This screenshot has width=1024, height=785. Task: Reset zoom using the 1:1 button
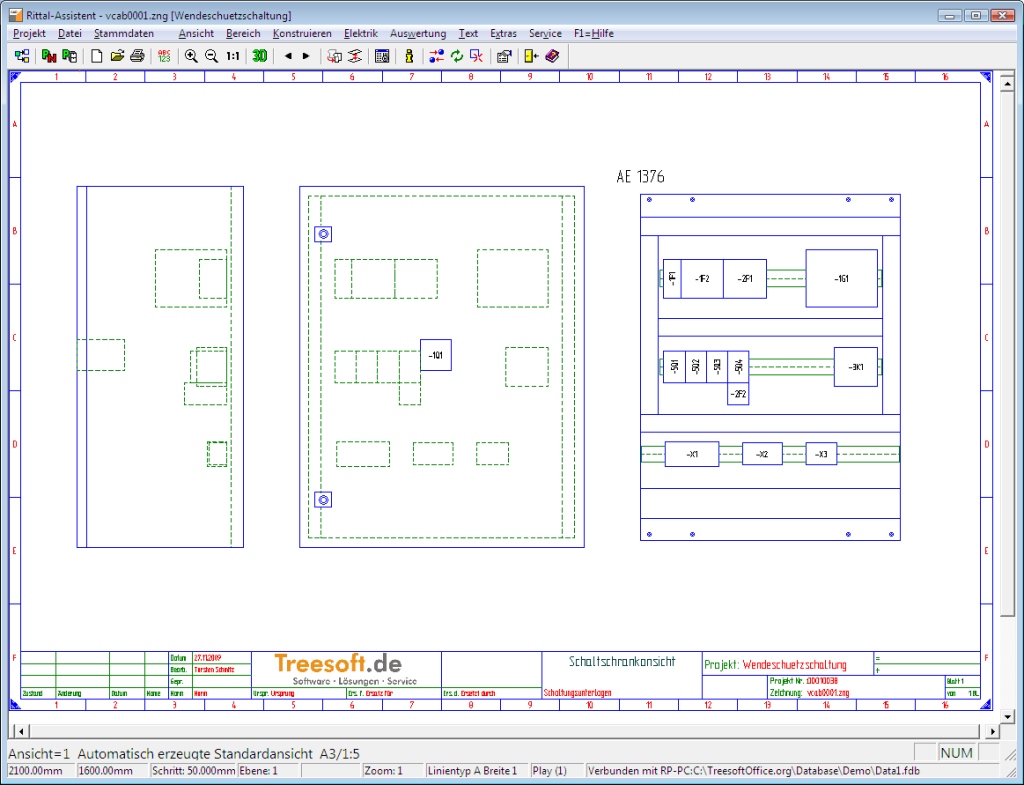[233, 56]
